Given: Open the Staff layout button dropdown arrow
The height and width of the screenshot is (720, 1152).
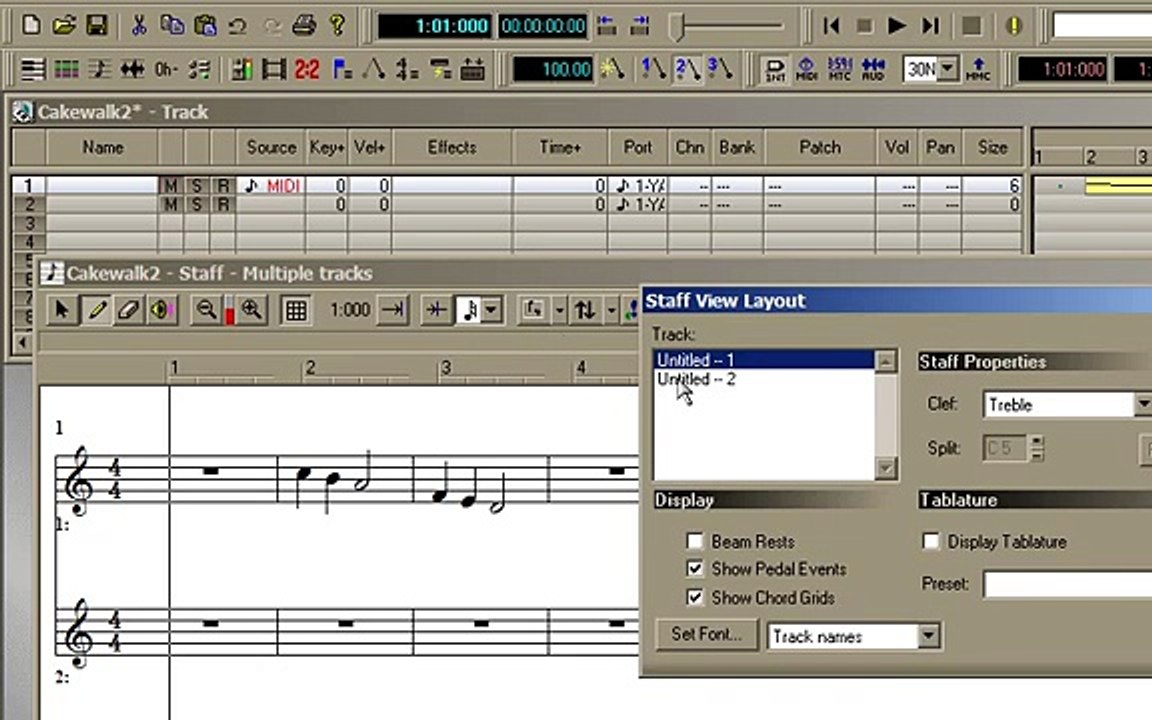Looking at the screenshot, I should 560,311.
